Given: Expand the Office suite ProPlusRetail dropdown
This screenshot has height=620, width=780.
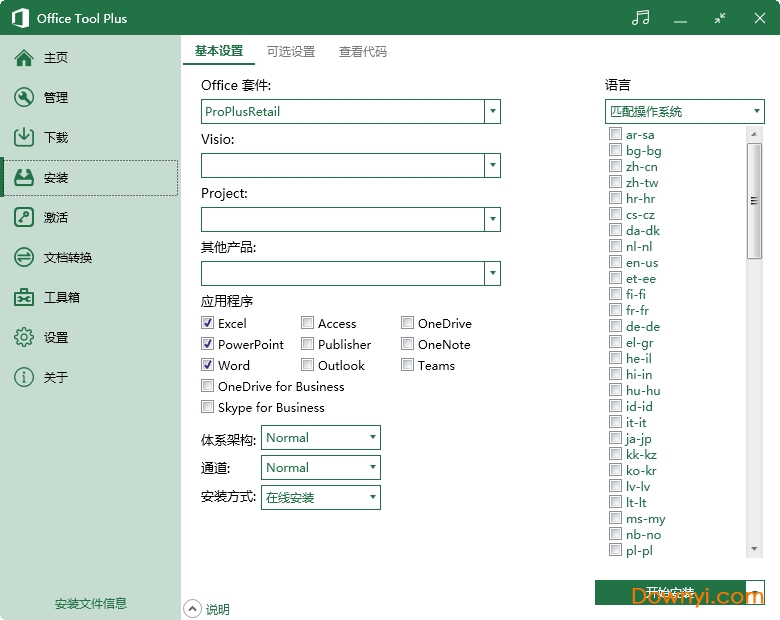Looking at the screenshot, I should 492,112.
